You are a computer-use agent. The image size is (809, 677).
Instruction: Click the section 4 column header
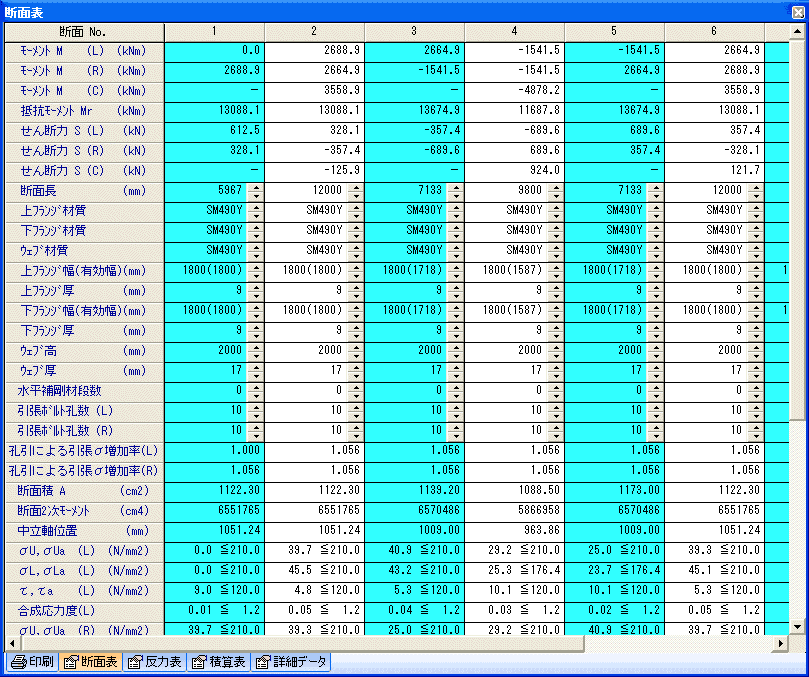point(514,32)
